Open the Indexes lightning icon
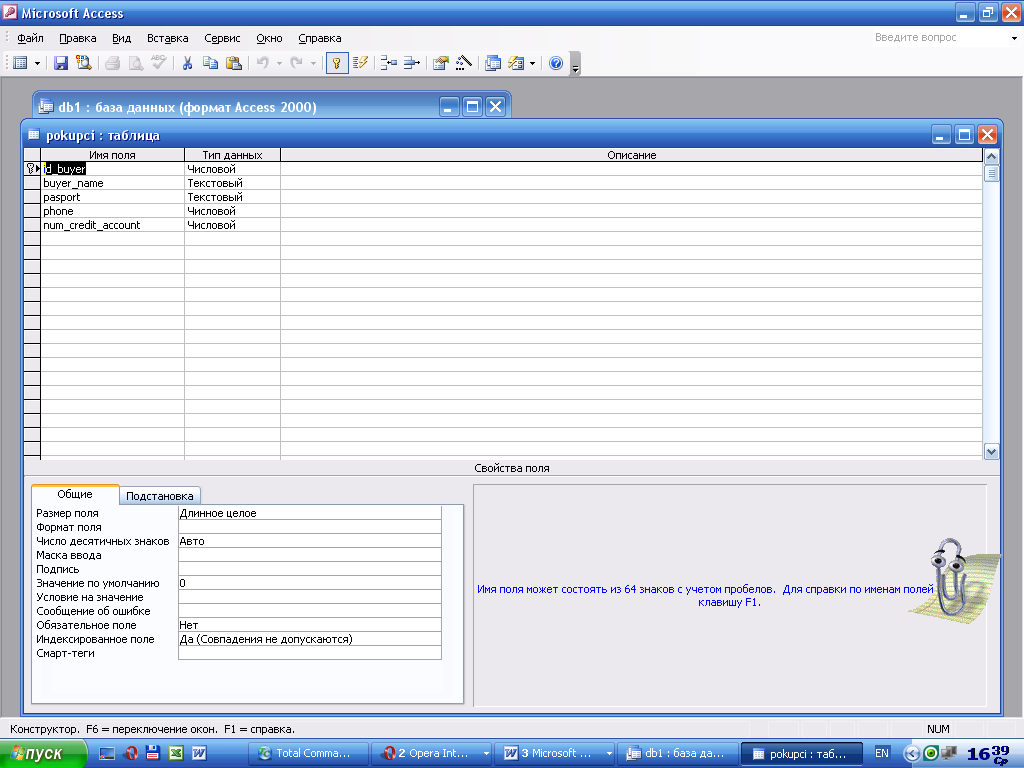 coord(361,63)
